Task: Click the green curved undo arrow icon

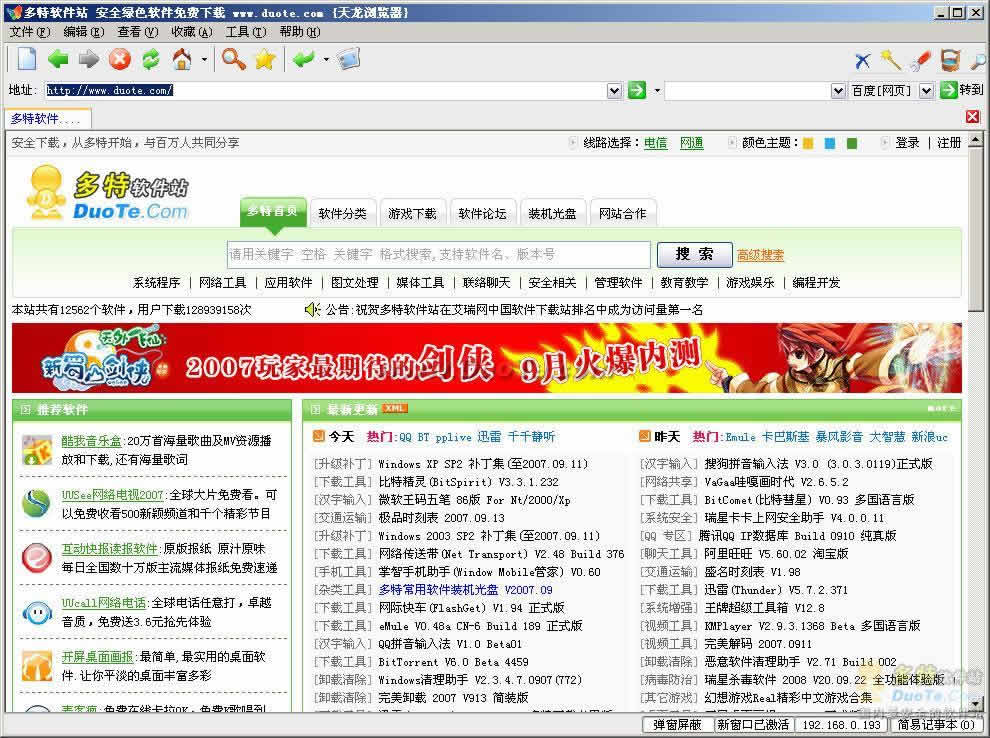Action: [304, 59]
